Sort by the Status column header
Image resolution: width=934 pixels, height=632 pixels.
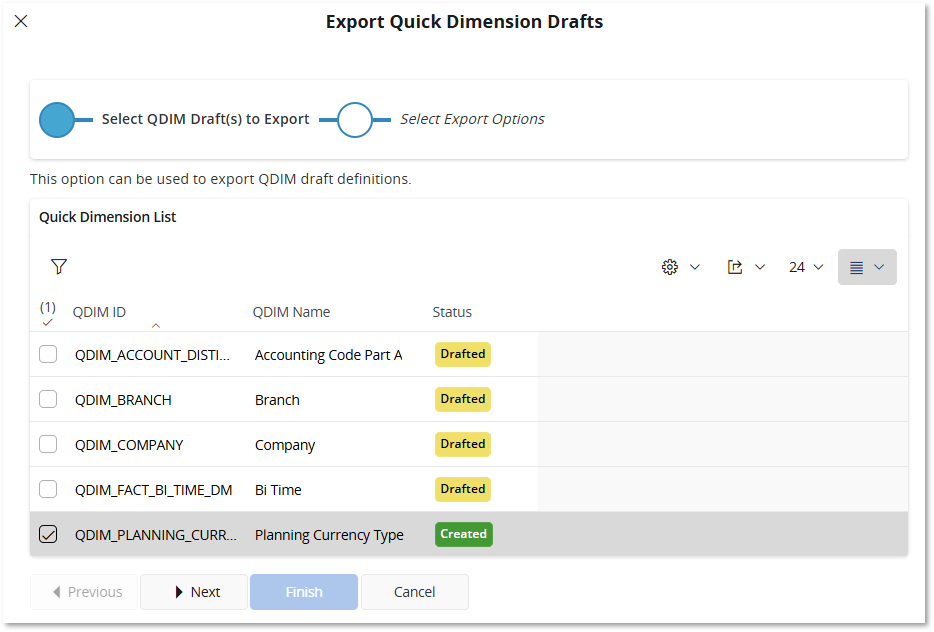click(x=452, y=312)
